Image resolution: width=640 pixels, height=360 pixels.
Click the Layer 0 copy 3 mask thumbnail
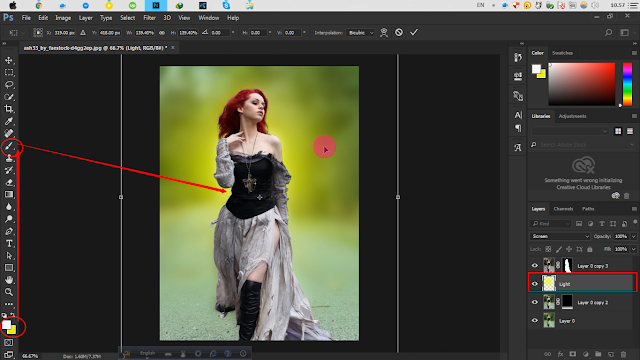coord(567,266)
